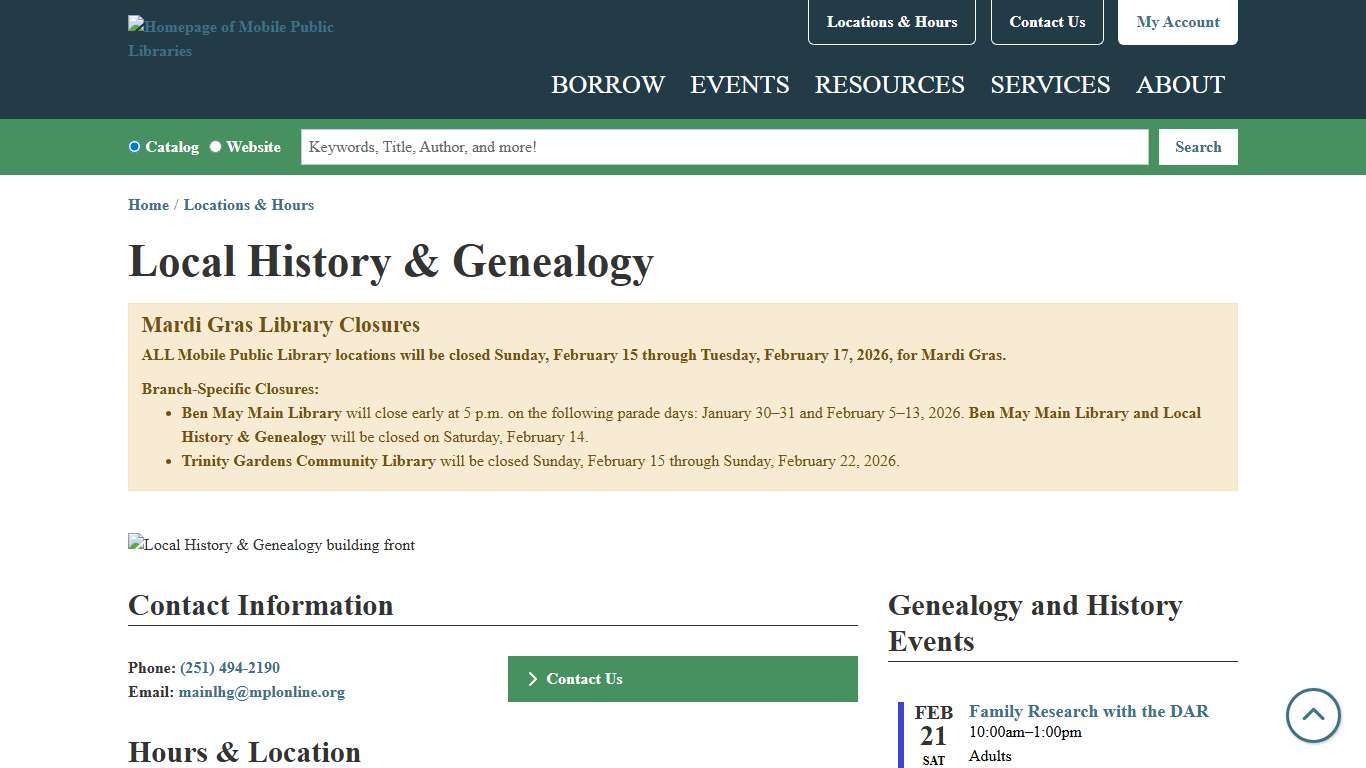1366x768 pixels.
Task: Click the scroll-to-top circular arrow icon
Action: tap(1312, 716)
